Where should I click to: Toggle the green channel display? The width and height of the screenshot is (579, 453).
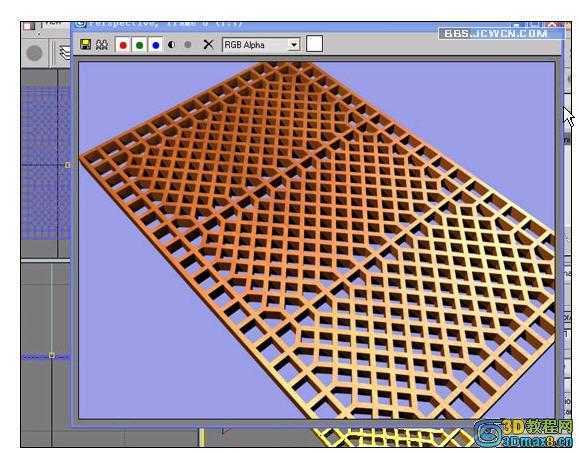(140, 45)
